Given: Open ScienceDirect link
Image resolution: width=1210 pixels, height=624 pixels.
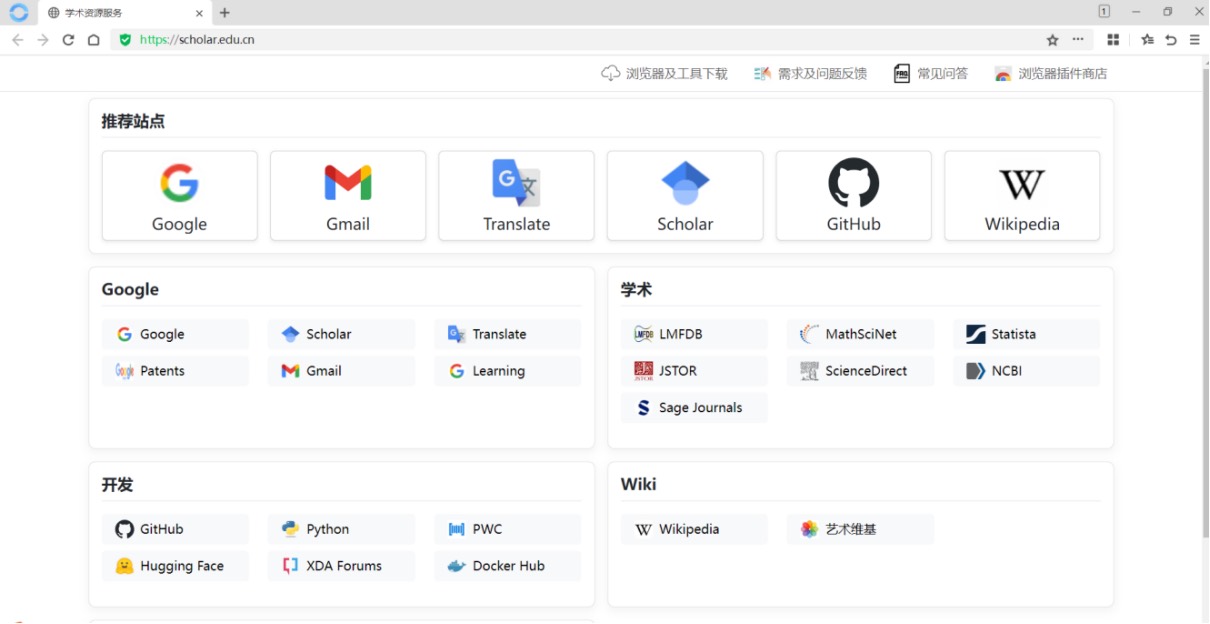Looking at the screenshot, I should [861, 371].
